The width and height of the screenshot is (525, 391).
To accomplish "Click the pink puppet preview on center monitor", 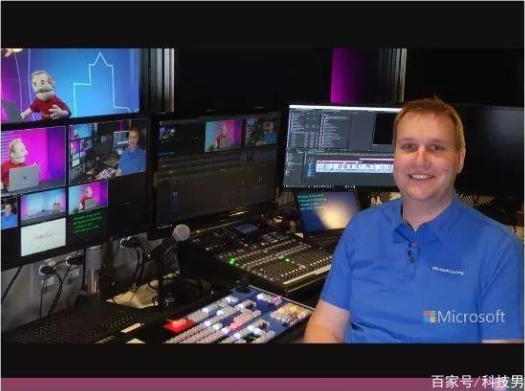I will [x=223, y=135].
